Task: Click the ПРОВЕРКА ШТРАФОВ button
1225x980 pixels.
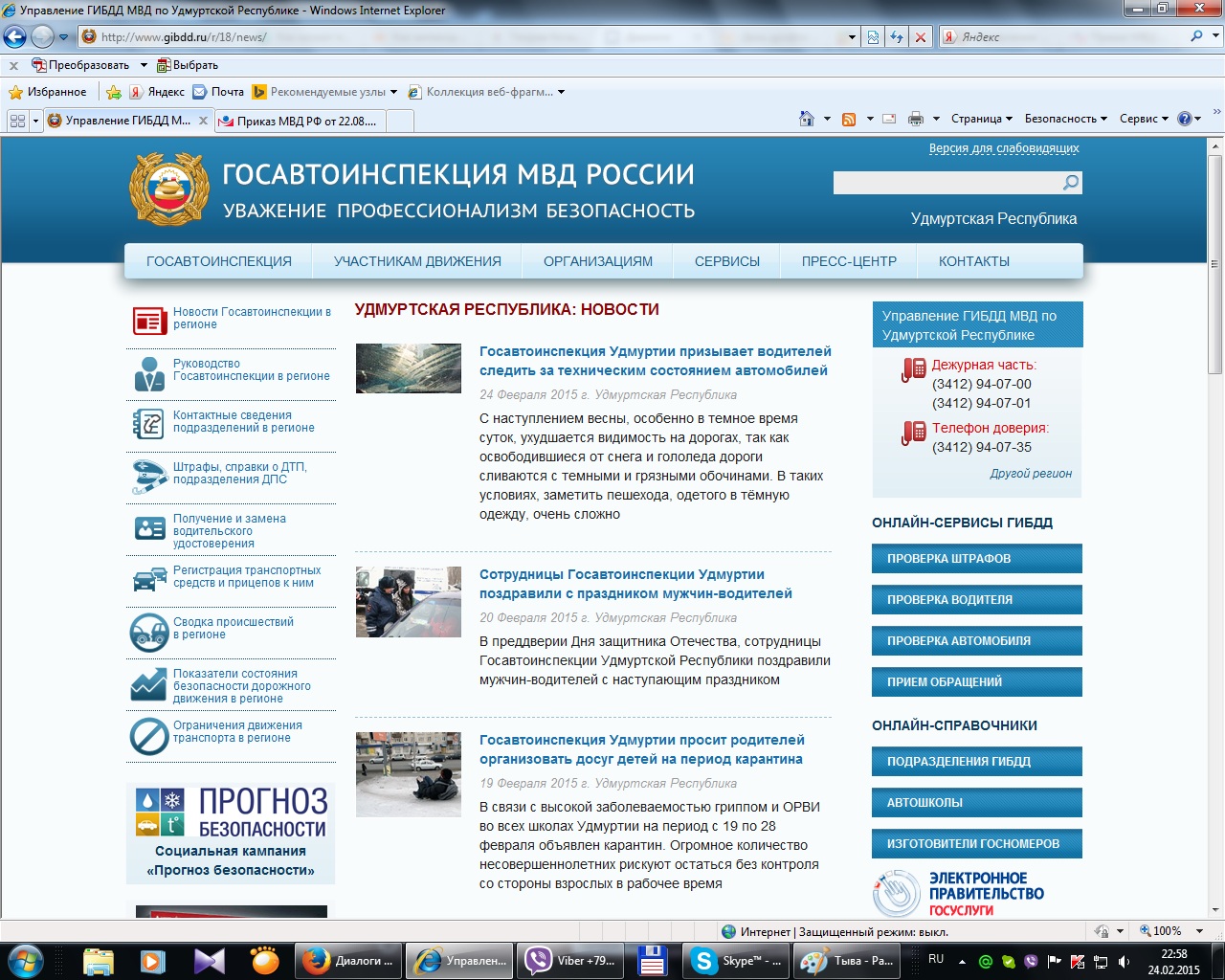Action: [x=977, y=559]
